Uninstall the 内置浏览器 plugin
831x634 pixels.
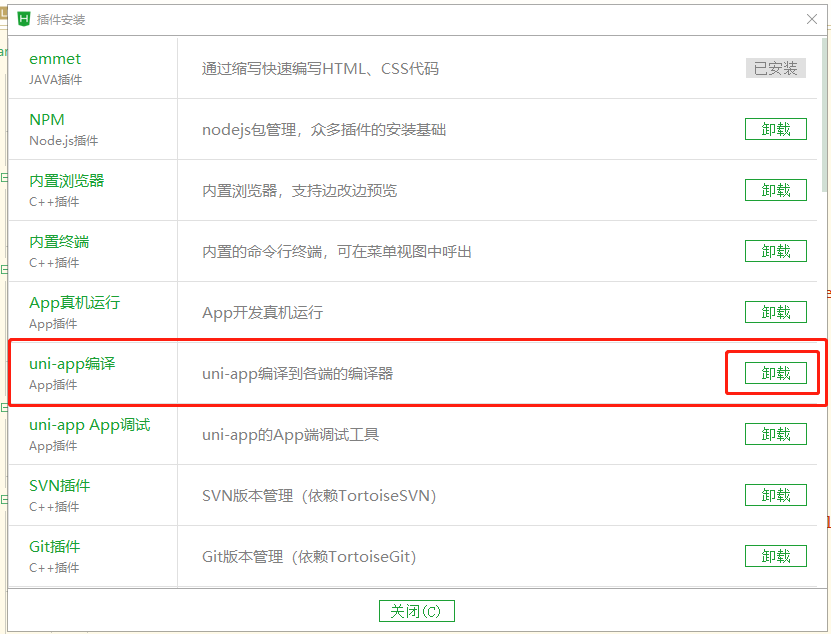(775, 190)
